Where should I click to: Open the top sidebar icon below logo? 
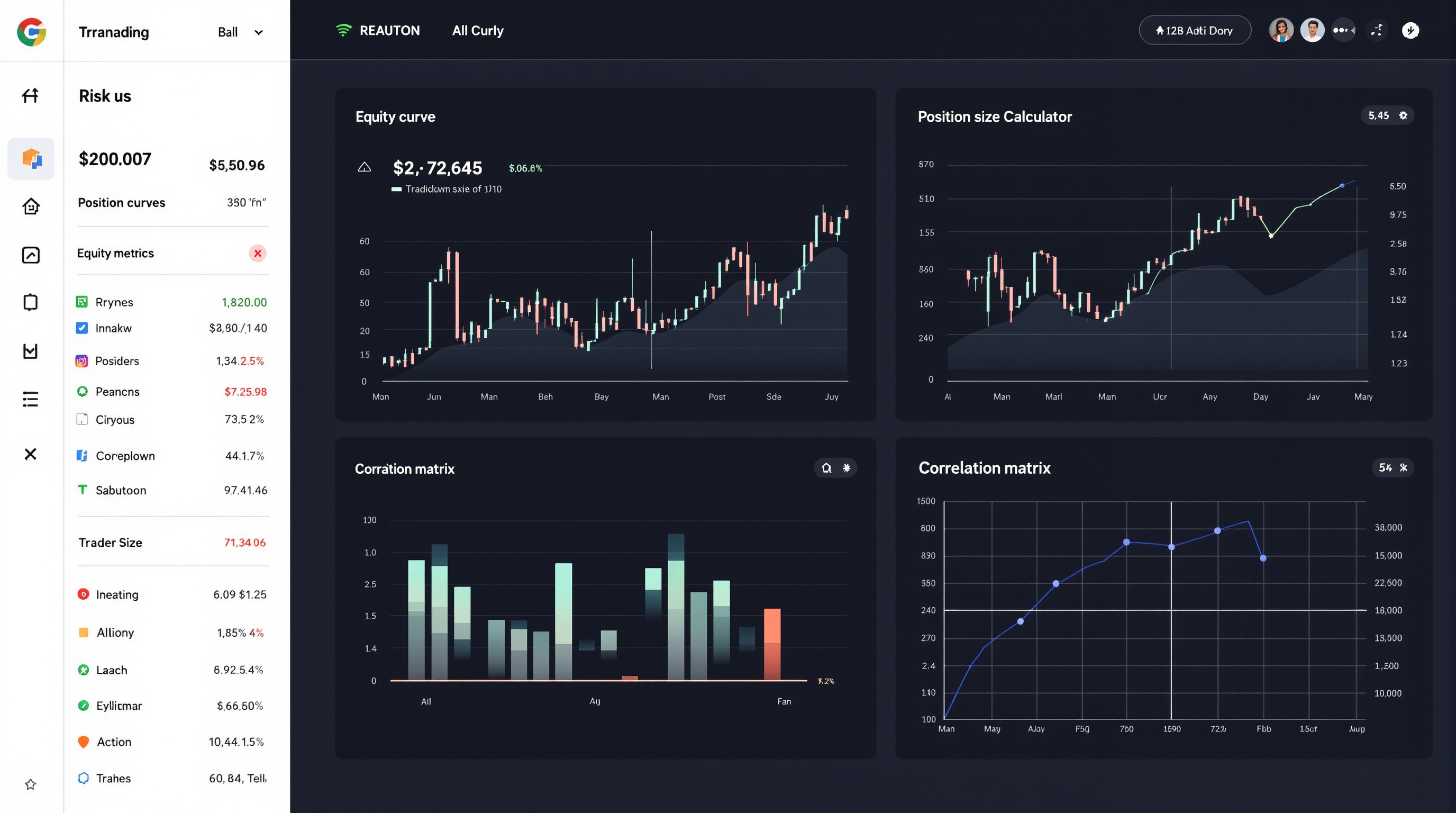point(31,95)
